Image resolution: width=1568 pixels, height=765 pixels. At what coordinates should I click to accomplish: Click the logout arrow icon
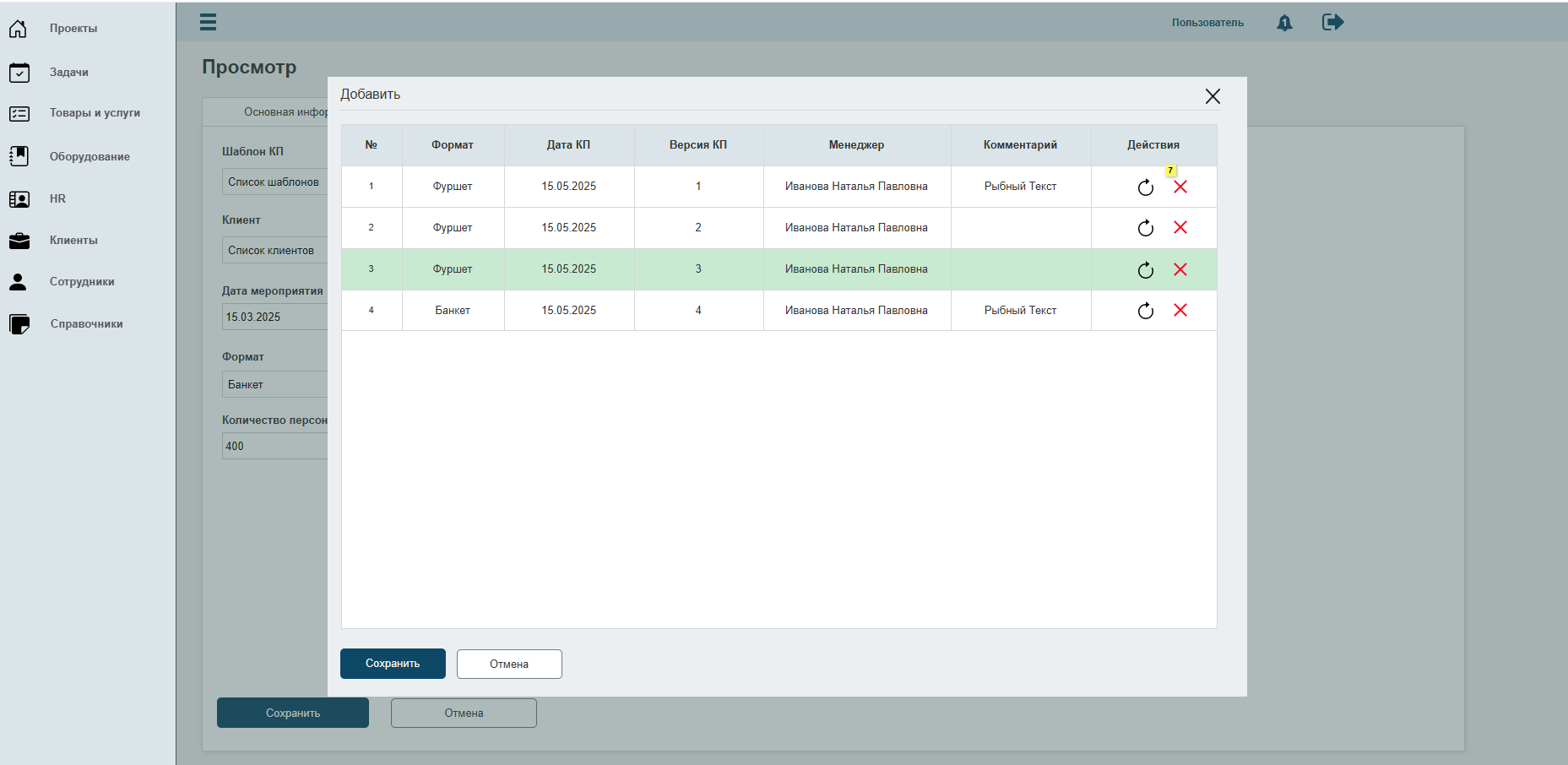[1332, 22]
